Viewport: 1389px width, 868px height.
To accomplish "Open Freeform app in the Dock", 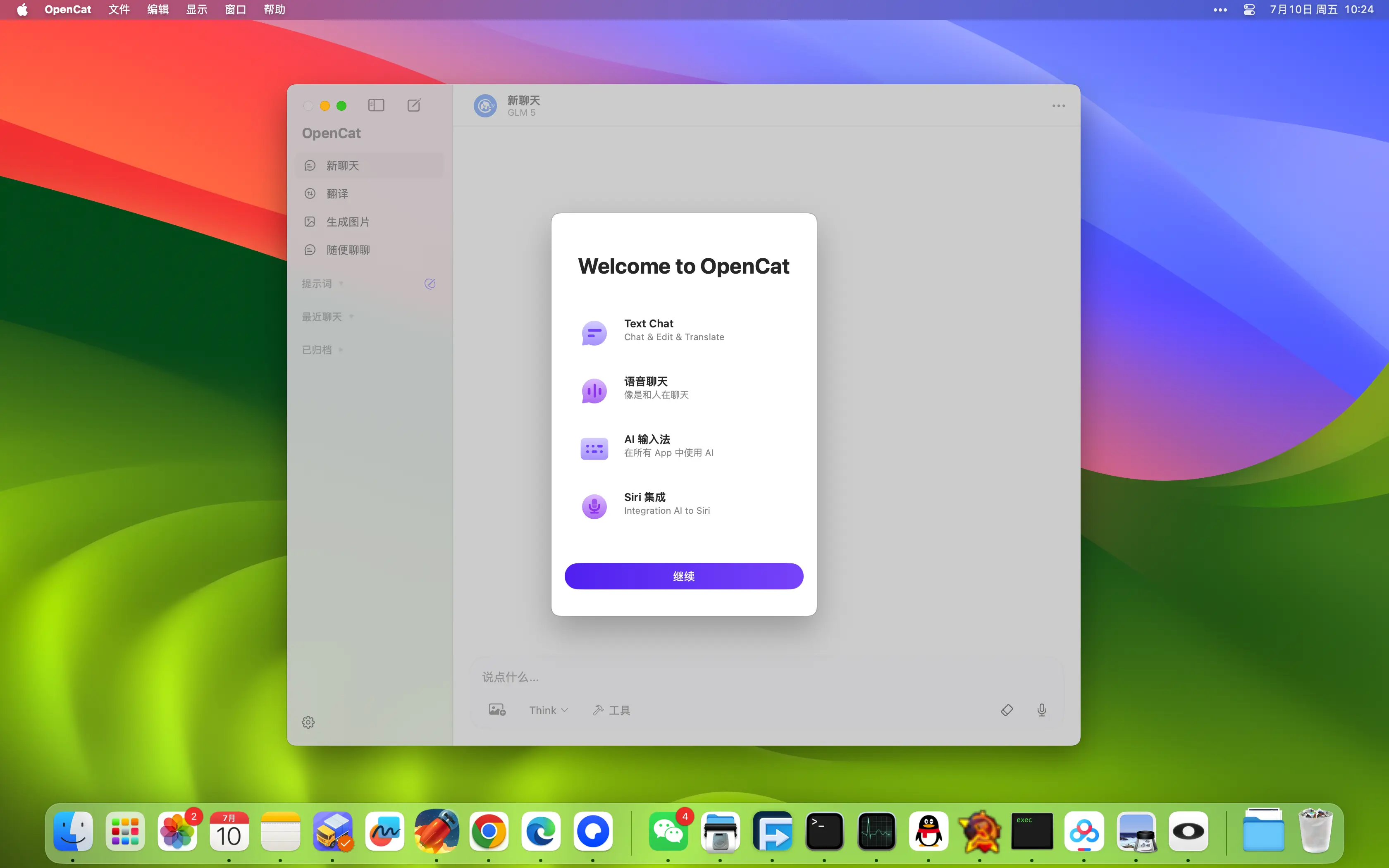I will (x=384, y=831).
